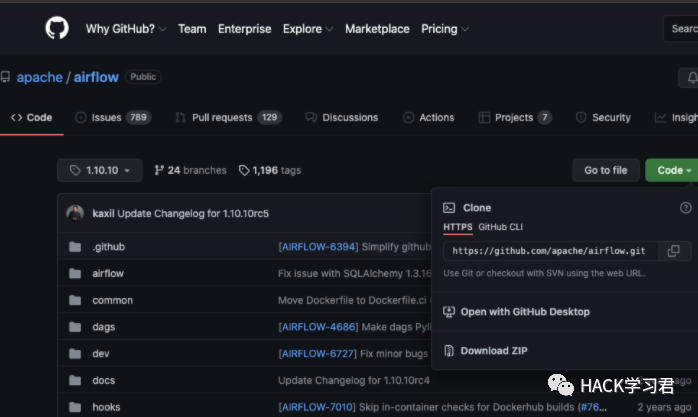Open the AIRFLOW-7010 issue link

tap(317, 407)
